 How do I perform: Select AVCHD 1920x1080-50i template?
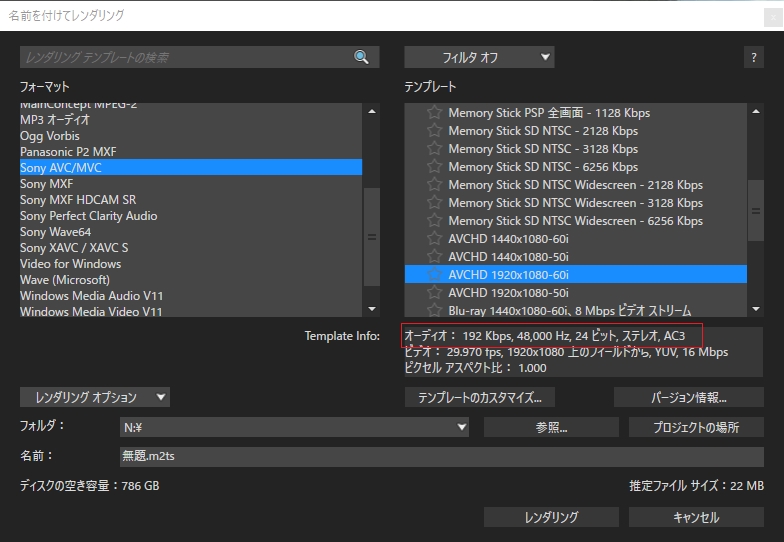[576, 292]
